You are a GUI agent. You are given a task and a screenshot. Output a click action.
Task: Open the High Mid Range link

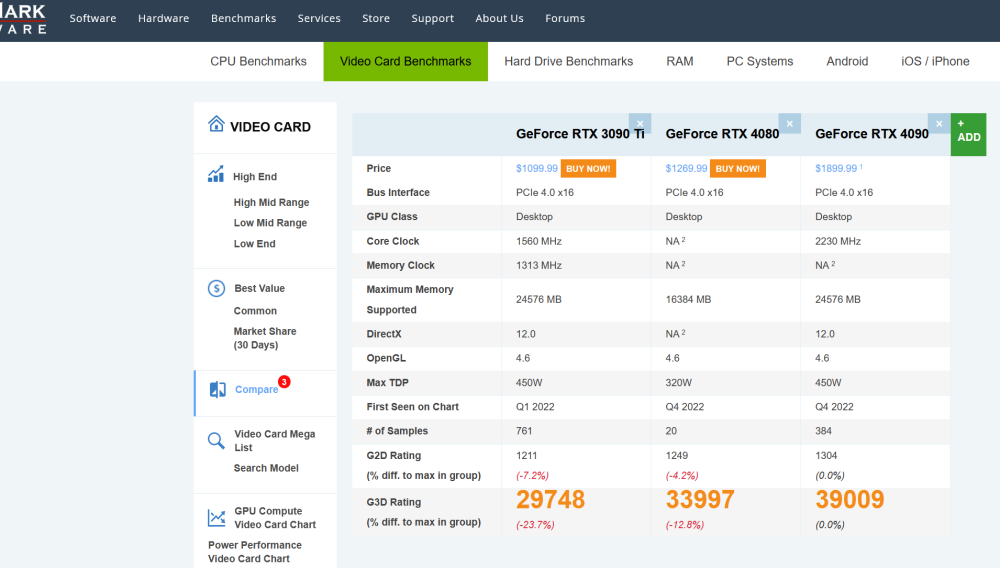(271, 202)
